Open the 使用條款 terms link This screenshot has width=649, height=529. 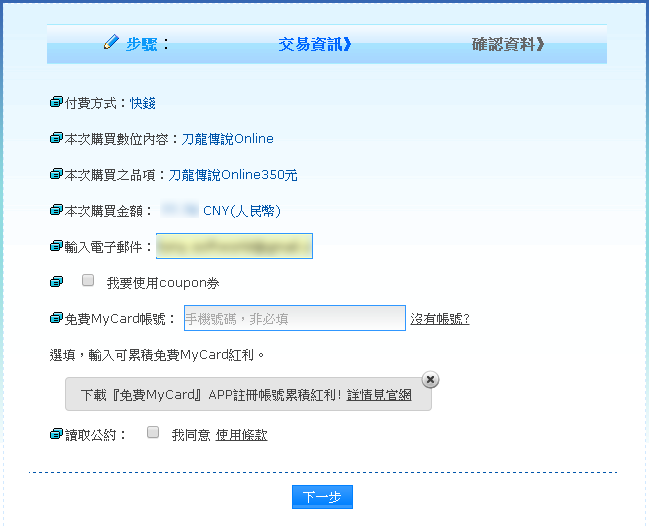241,435
